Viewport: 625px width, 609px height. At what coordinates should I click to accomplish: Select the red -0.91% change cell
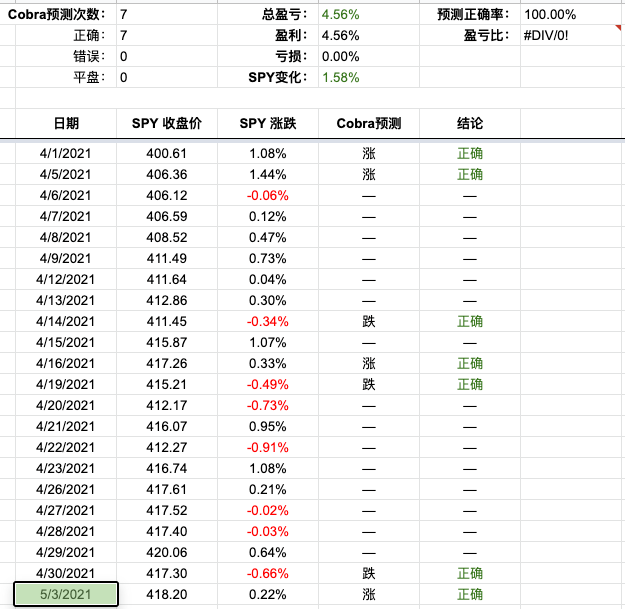(x=267, y=447)
